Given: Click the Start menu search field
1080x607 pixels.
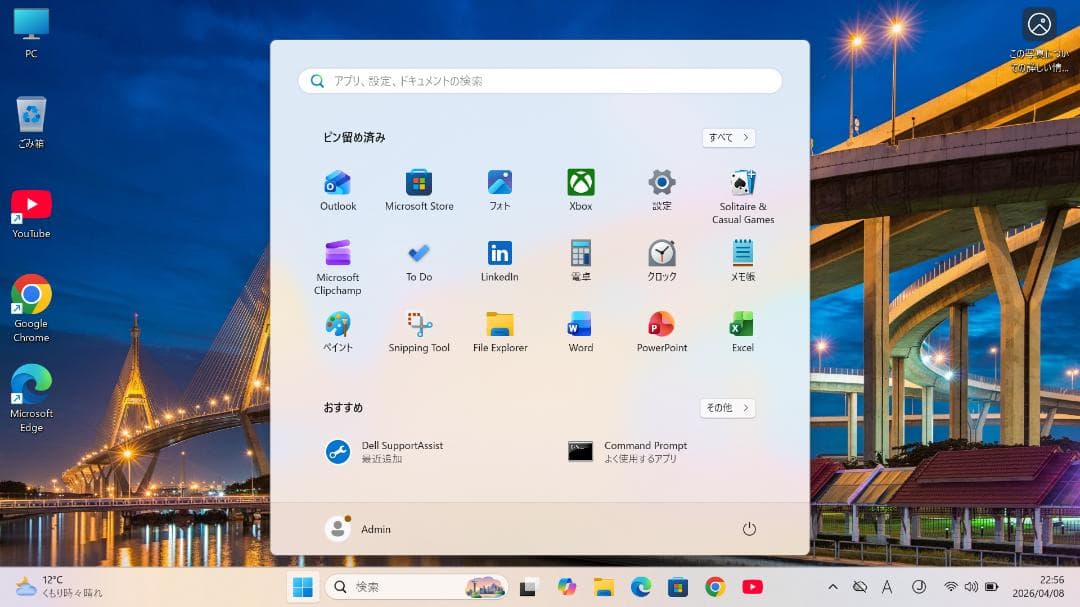Looking at the screenshot, I should pyautogui.click(x=540, y=81).
